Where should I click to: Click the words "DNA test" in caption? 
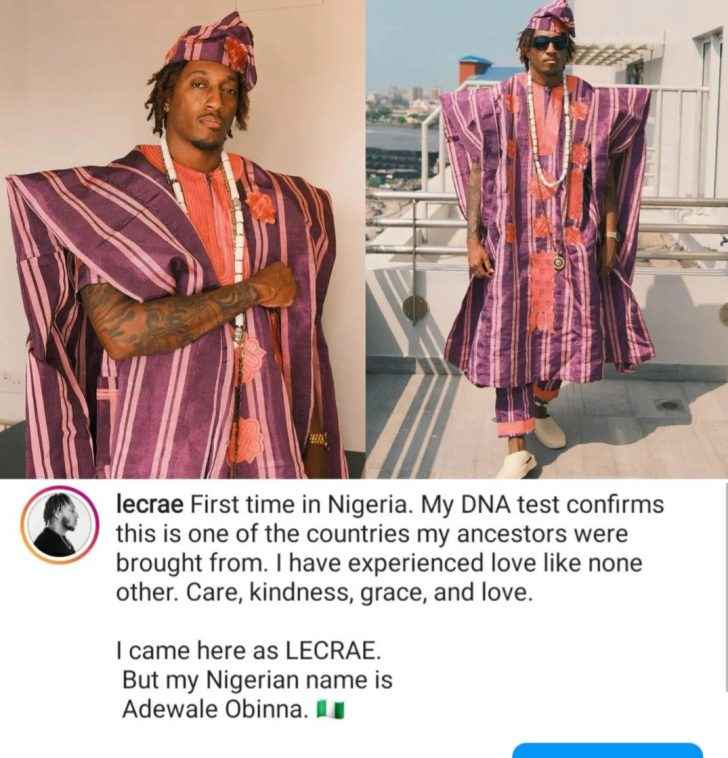point(510,505)
